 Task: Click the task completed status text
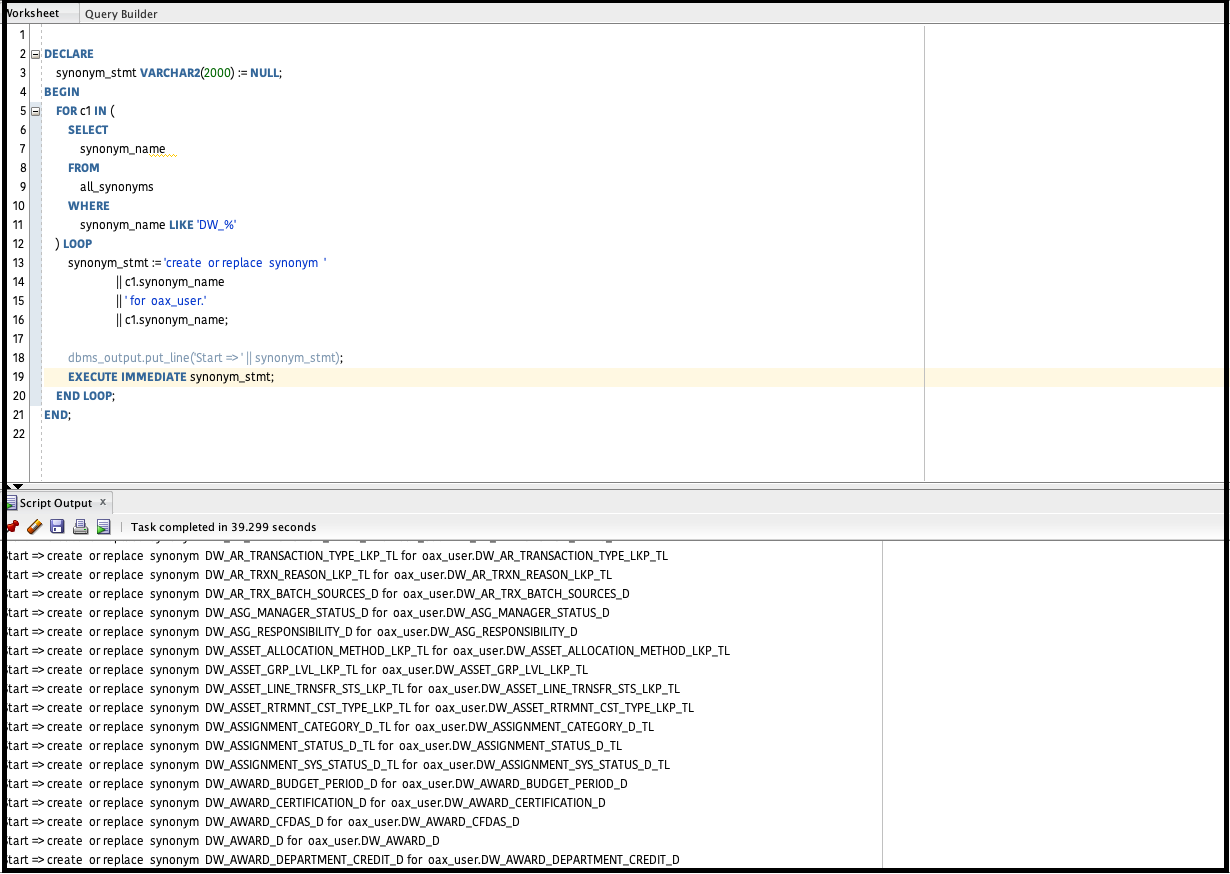(x=223, y=527)
